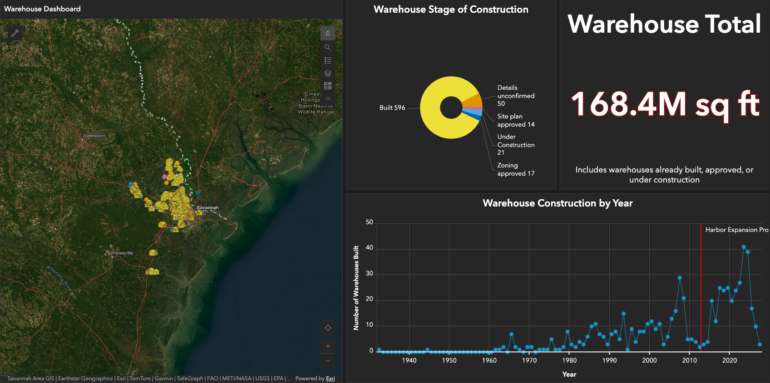
Task: Click the 'Warehouse Total' heading
Action: 664,24
